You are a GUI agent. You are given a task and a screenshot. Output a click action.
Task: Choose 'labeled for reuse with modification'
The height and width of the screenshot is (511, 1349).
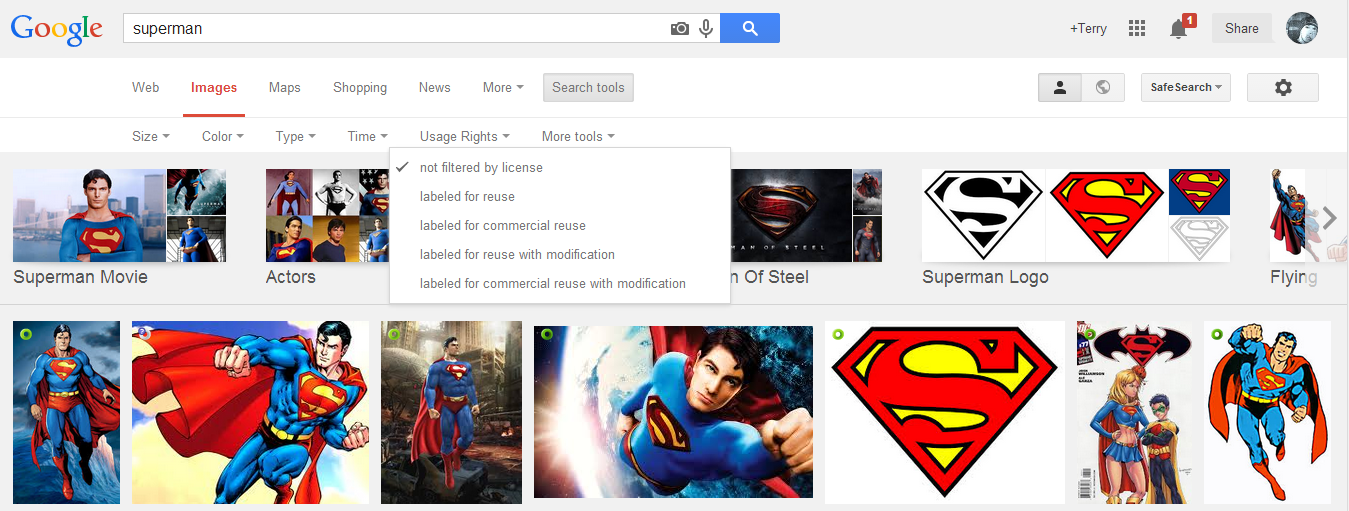560,254
